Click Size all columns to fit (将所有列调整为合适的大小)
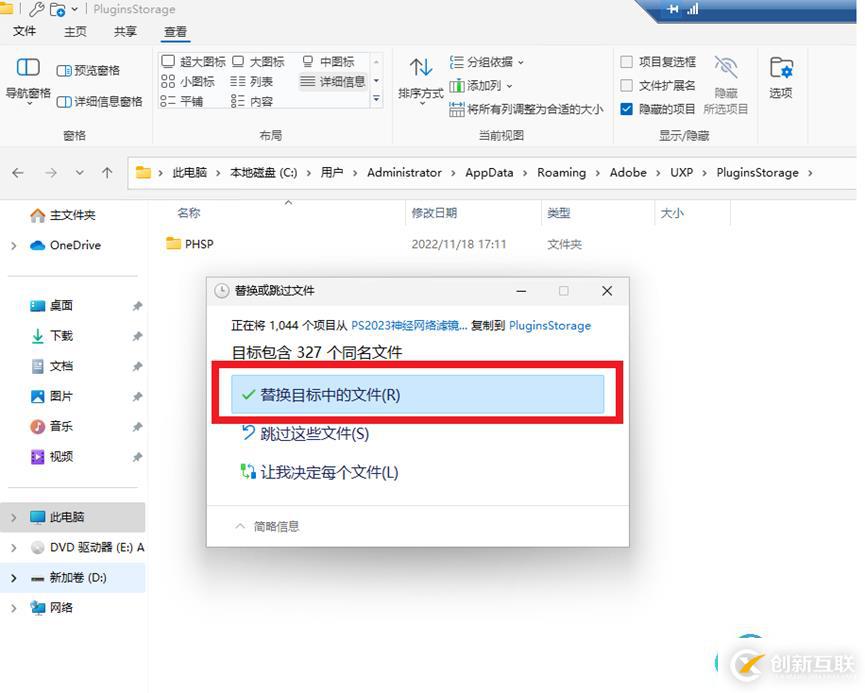Viewport: 865px width, 693px height. tap(526, 109)
